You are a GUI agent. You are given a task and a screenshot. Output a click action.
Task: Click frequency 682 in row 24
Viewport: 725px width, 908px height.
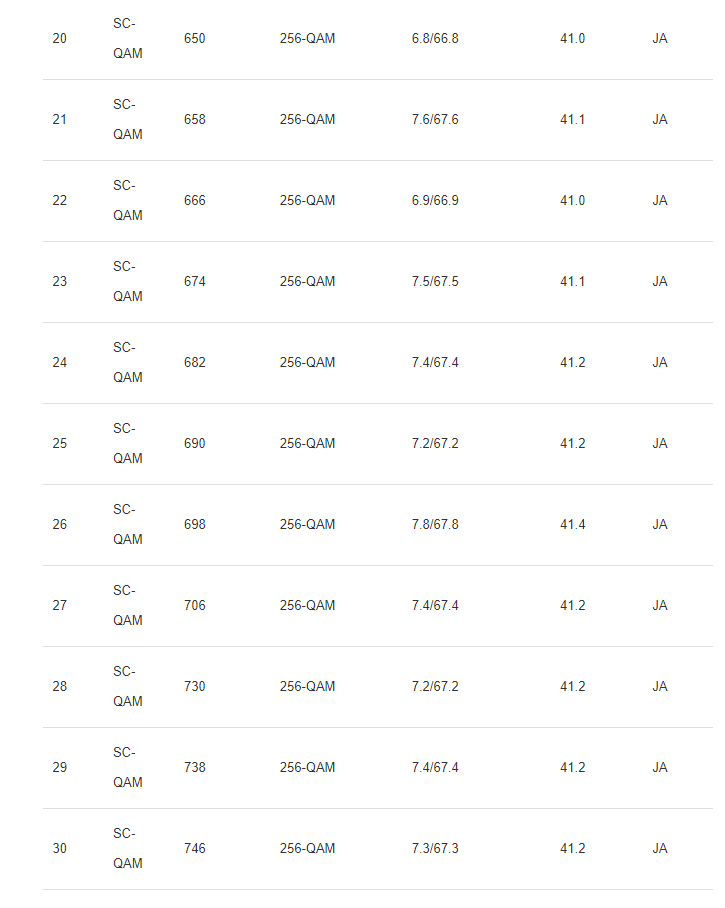195,363
